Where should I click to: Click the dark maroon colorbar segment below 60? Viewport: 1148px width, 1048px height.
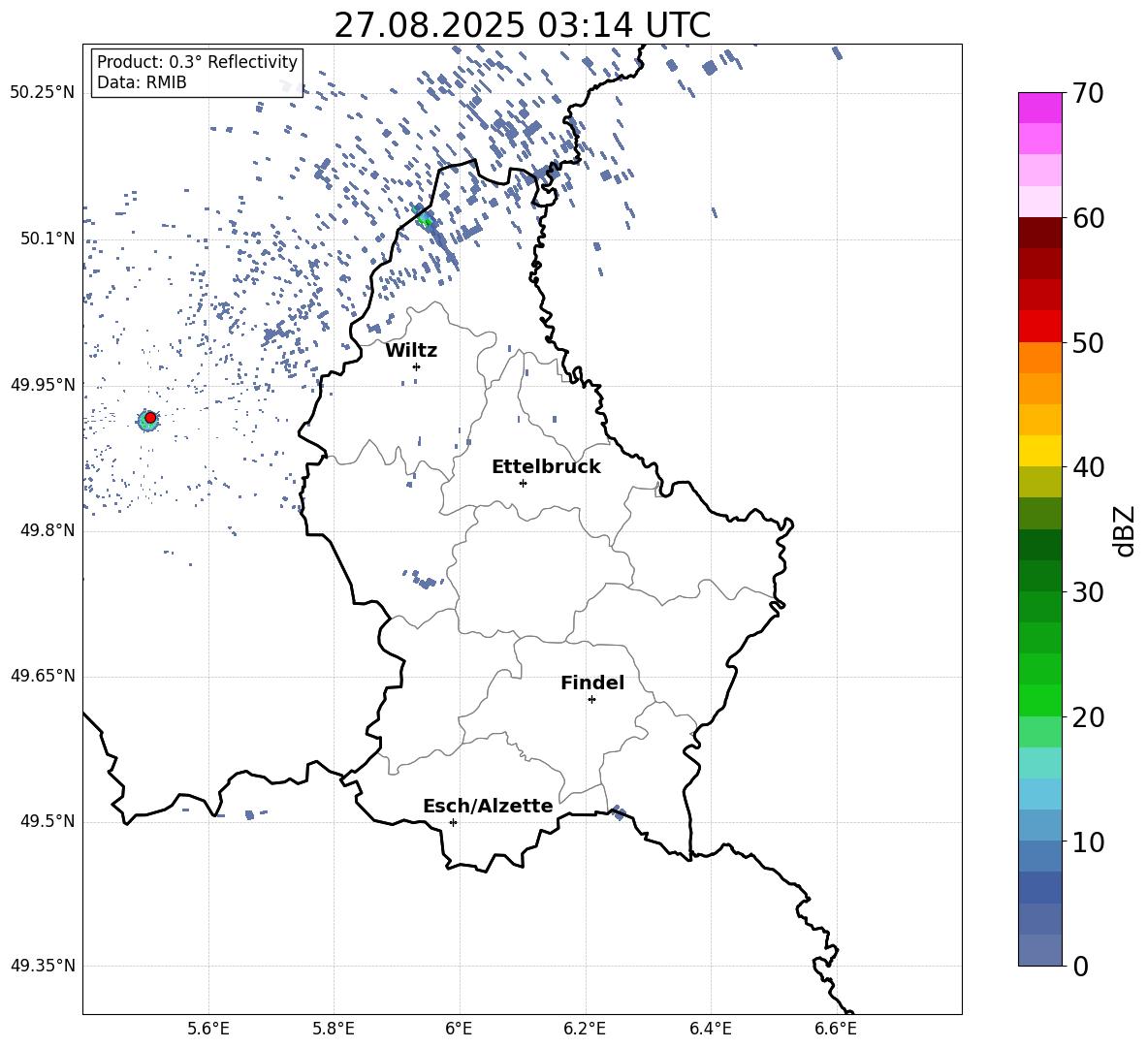[x=1039, y=233]
